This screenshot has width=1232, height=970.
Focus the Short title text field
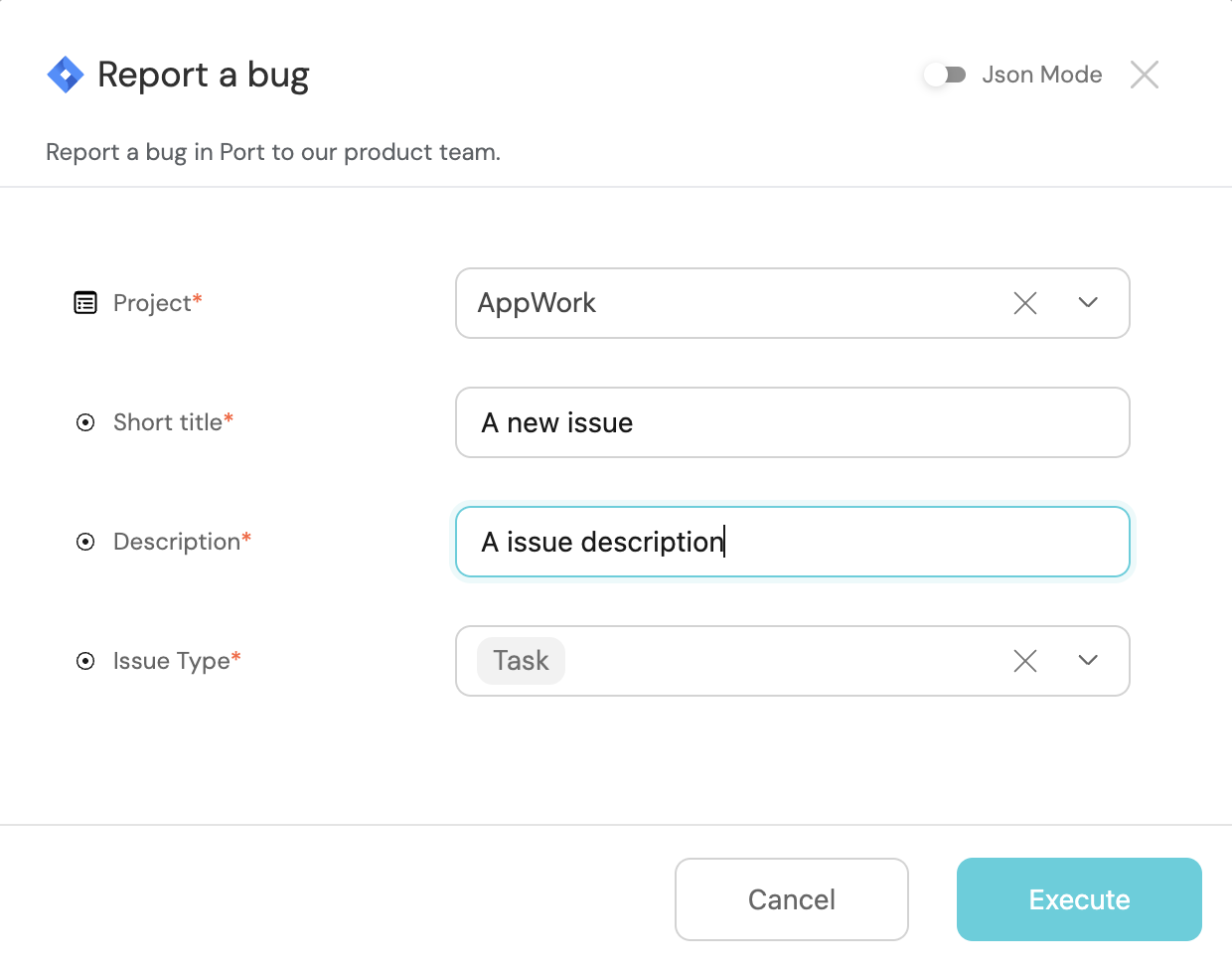click(x=792, y=422)
